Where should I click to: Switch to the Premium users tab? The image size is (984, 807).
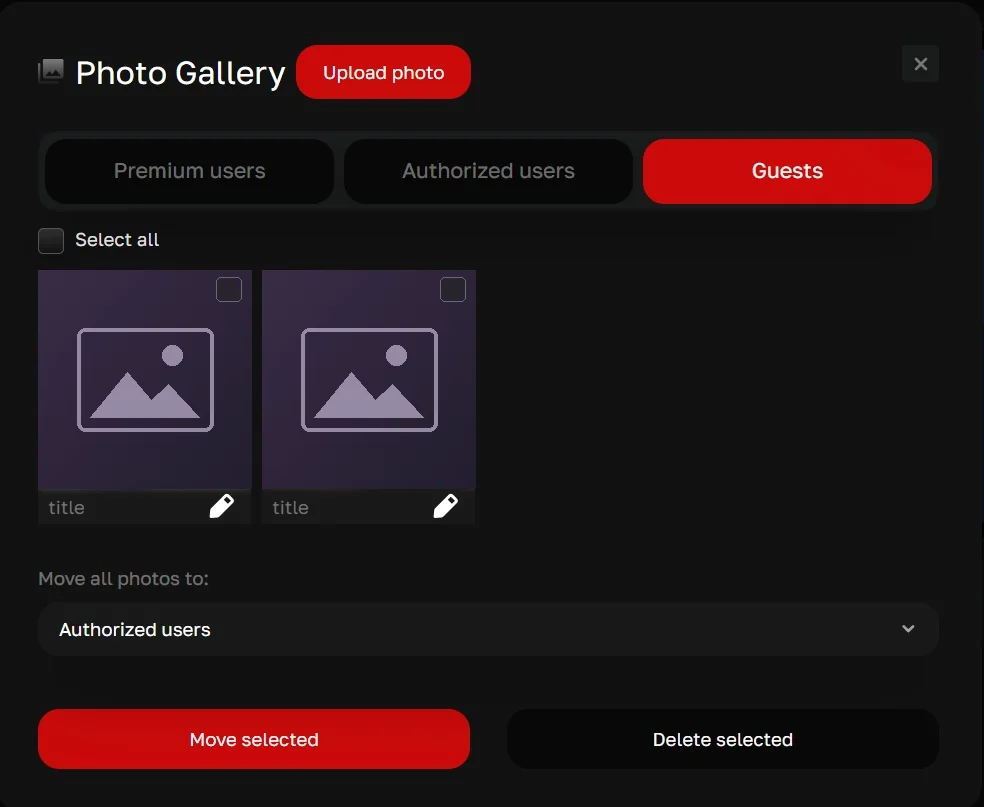click(190, 171)
